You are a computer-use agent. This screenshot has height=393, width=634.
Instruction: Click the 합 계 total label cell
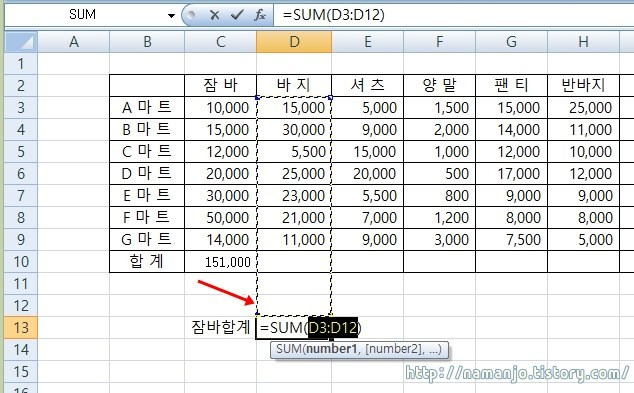(147, 262)
